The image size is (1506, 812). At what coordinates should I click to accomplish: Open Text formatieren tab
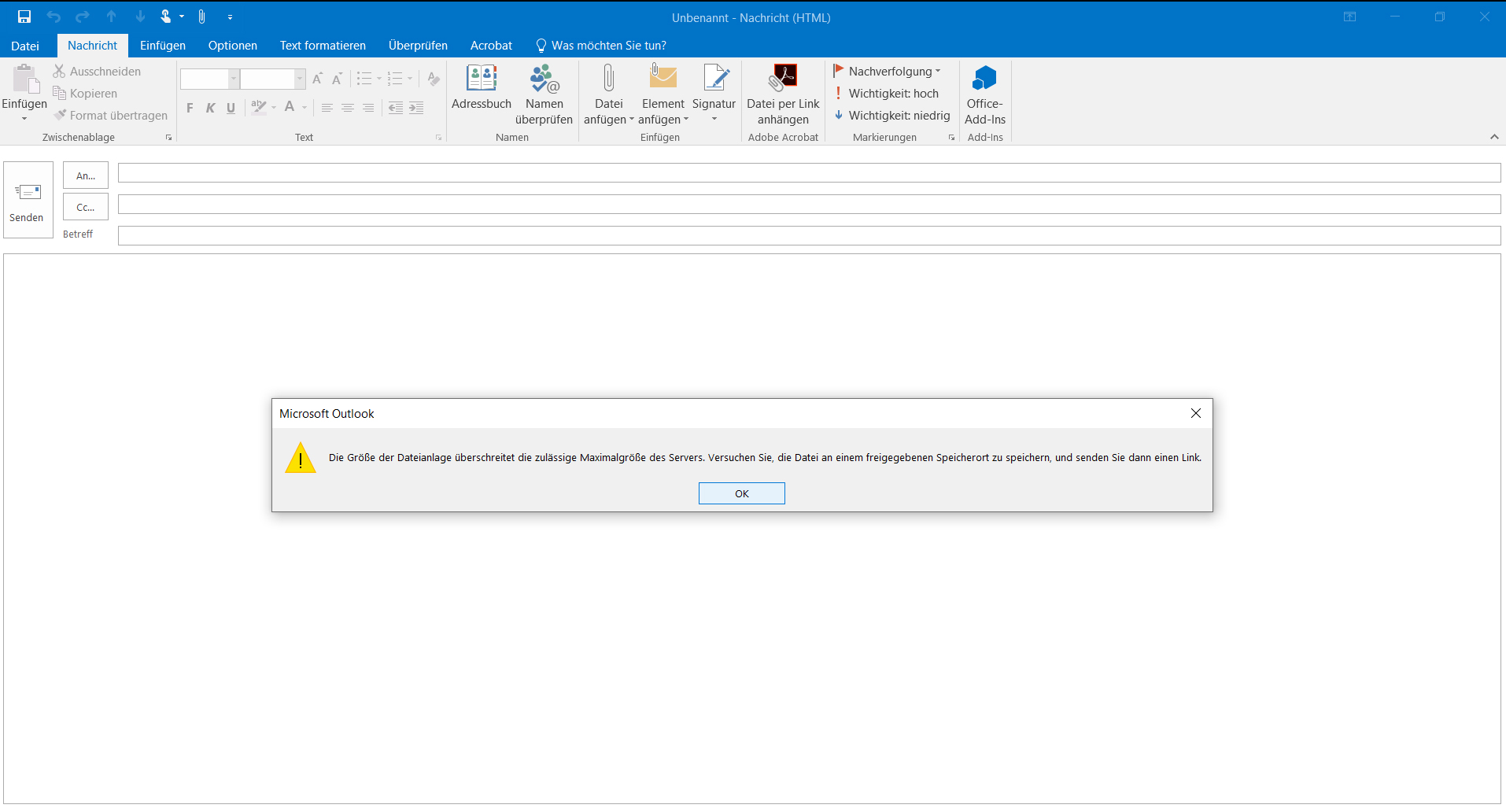pos(323,46)
